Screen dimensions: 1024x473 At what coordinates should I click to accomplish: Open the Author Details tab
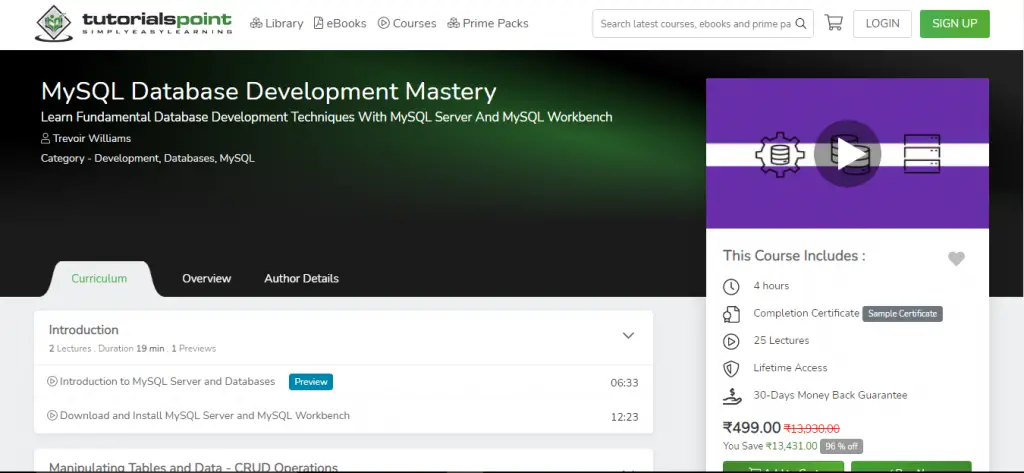pyautogui.click(x=301, y=278)
